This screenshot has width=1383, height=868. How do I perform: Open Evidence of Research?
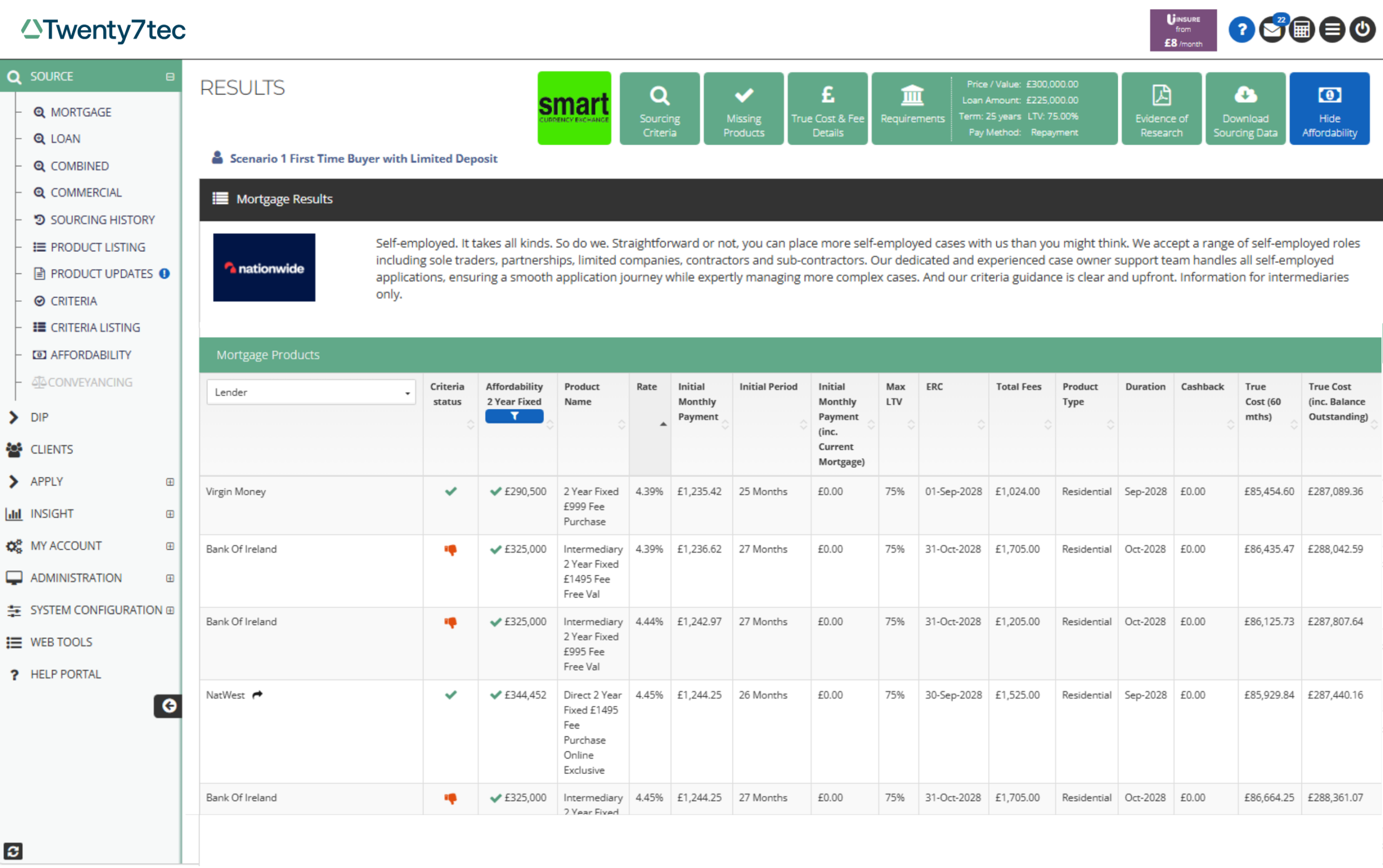point(1162,108)
